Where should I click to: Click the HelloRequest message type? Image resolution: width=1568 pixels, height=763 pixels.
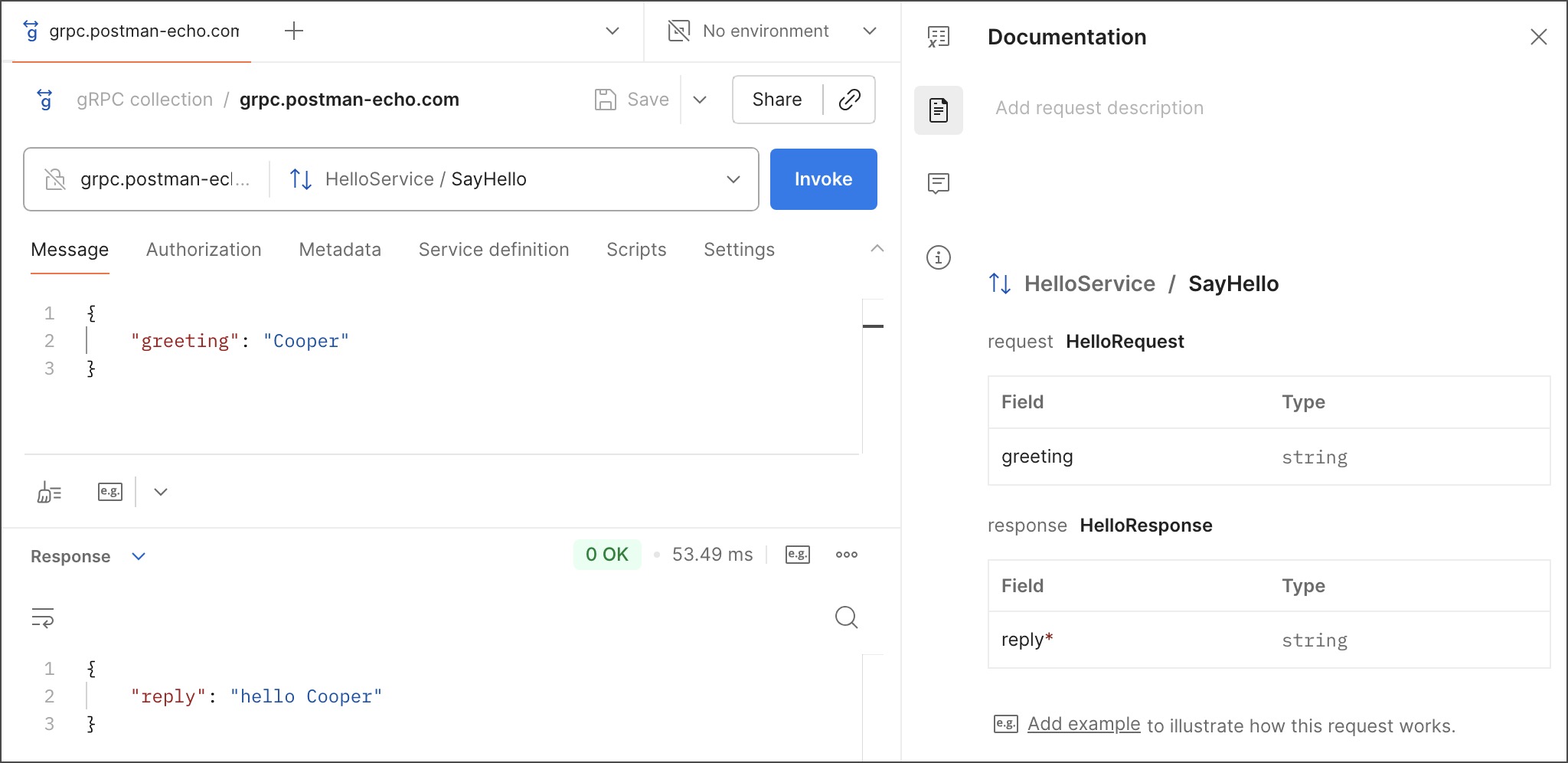[x=1125, y=342]
